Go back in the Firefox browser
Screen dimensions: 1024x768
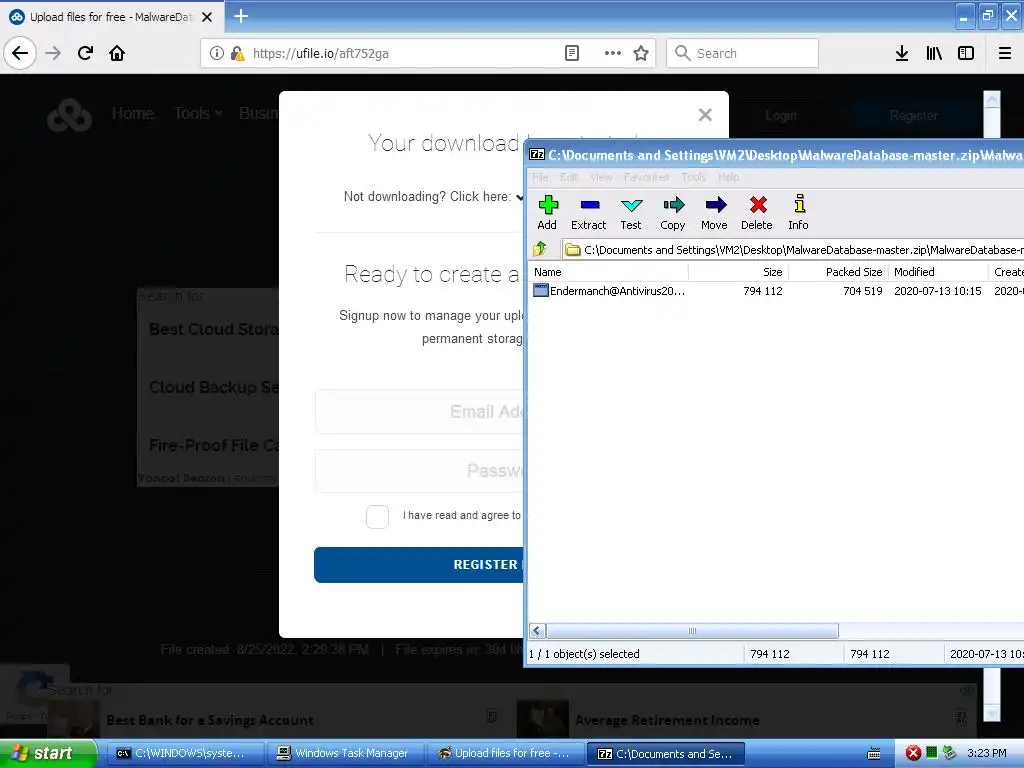pos(20,53)
